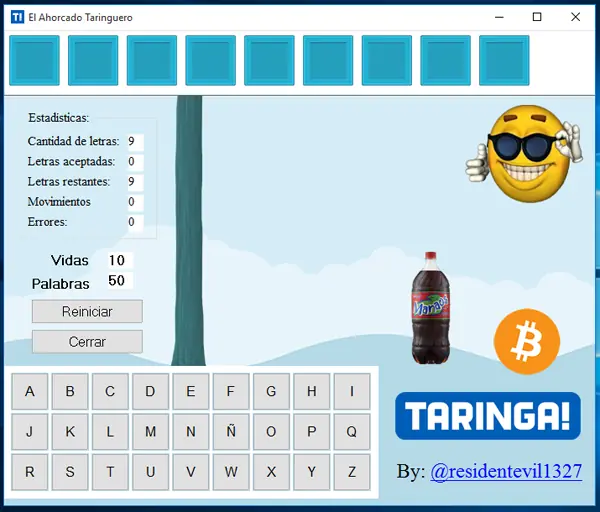Pick the L letter button
Viewport: 600px width, 512px height.
110,432
